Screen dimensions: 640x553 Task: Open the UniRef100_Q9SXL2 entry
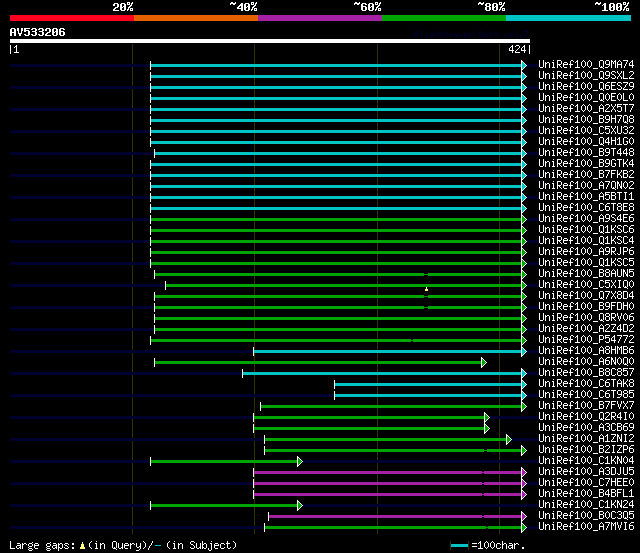(x=586, y=76)
